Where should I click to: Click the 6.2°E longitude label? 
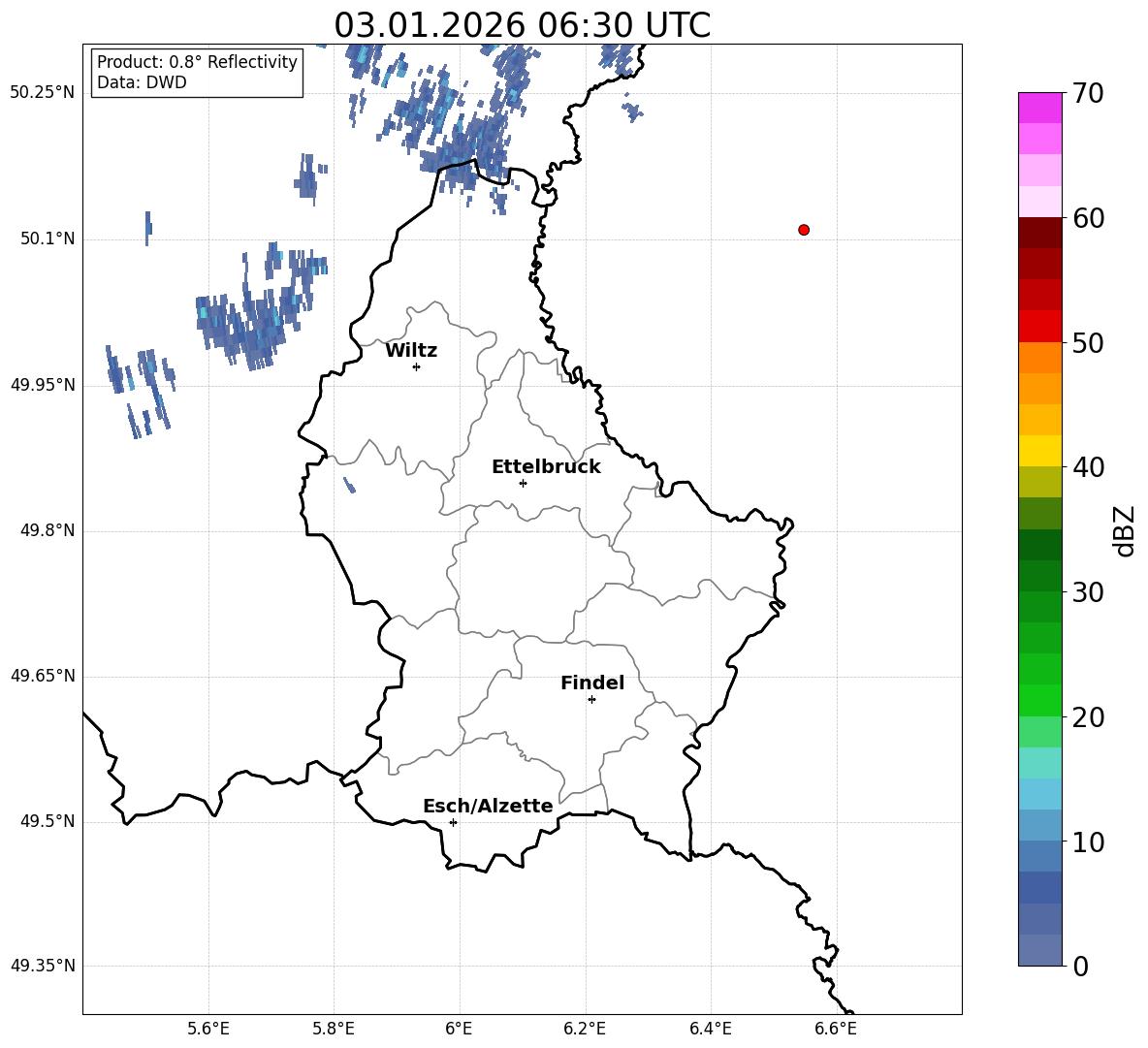585,1030
